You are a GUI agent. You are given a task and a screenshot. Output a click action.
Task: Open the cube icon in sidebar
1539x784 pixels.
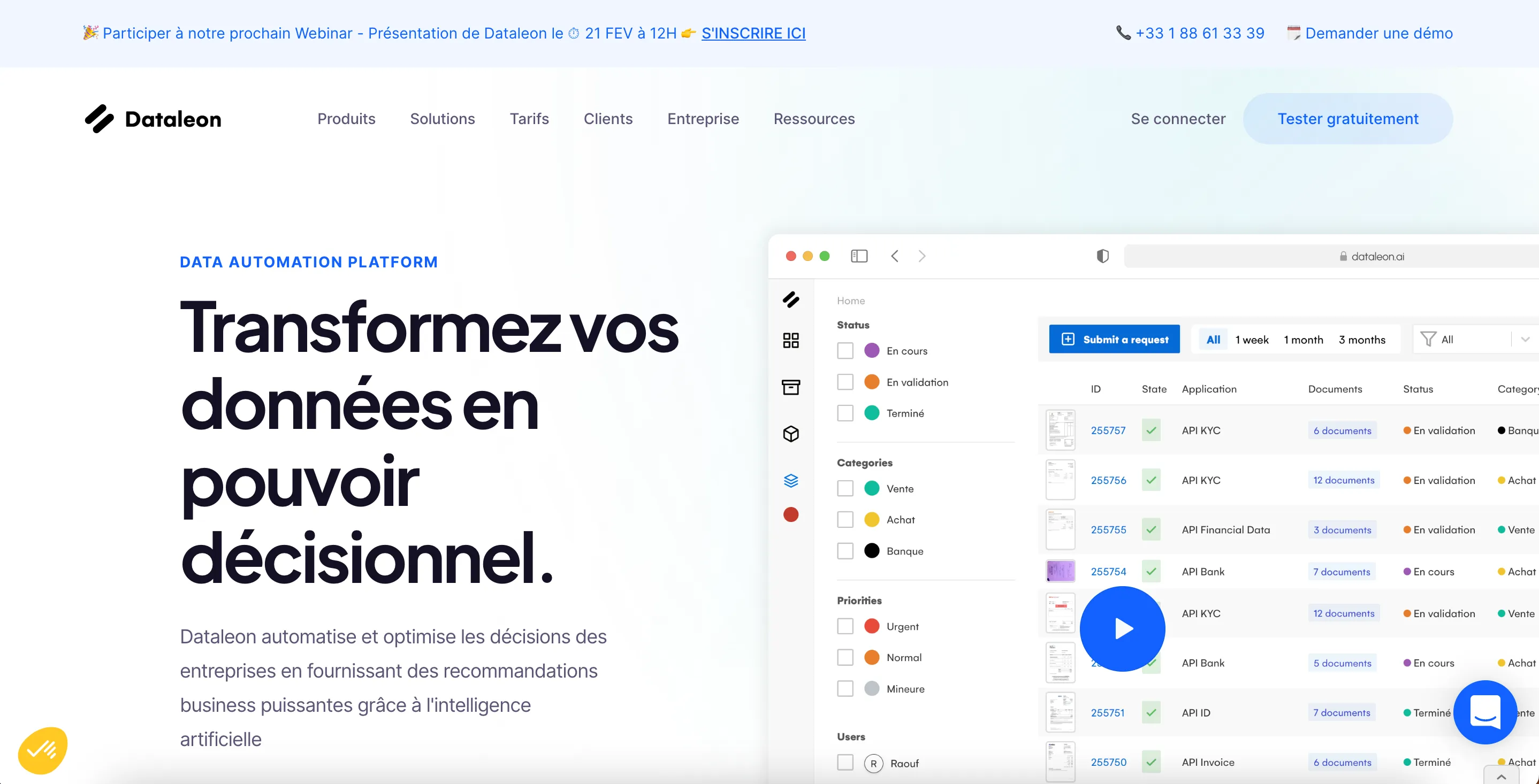[x=791, y=434]
